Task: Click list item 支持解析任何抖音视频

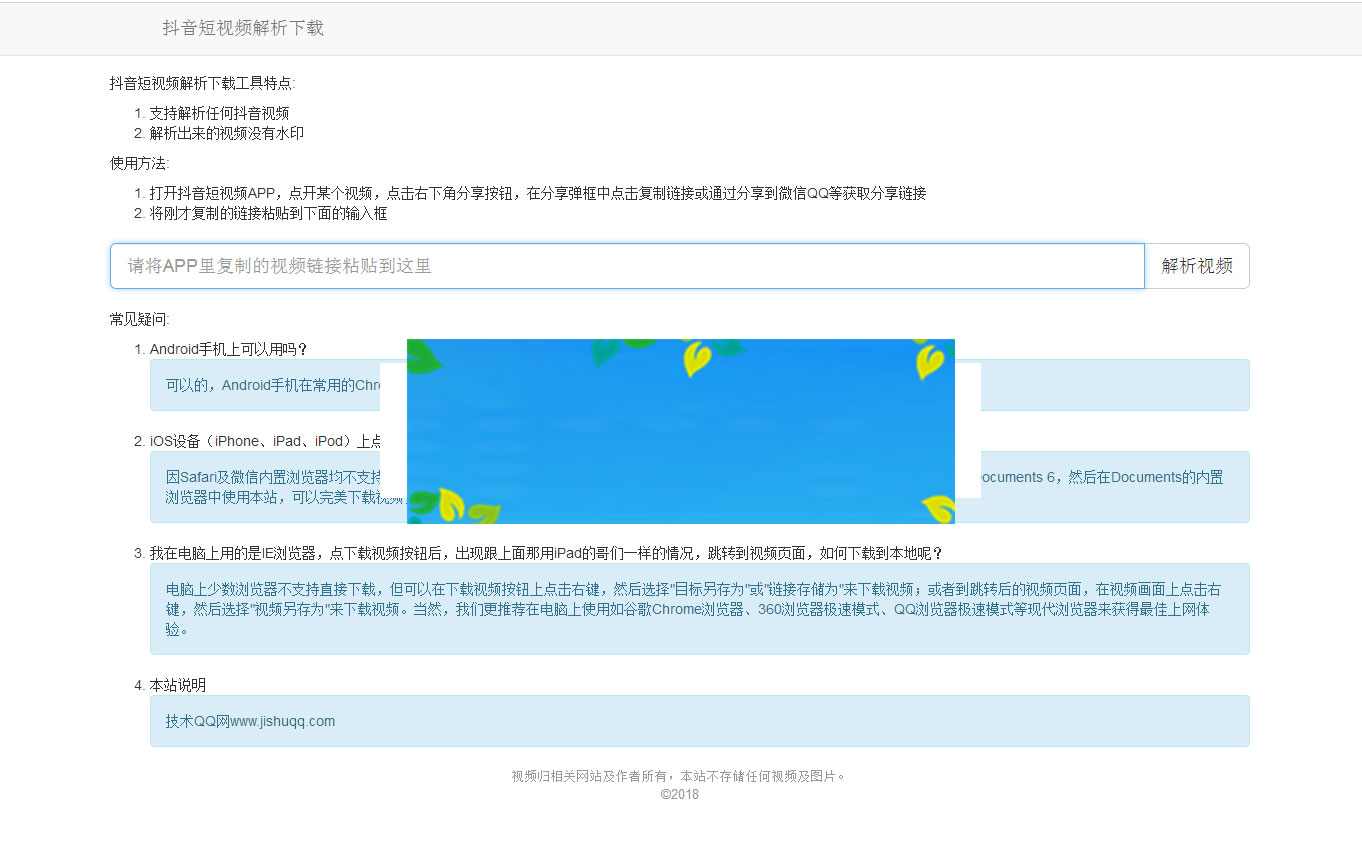Action: click(x=220, y=112)
